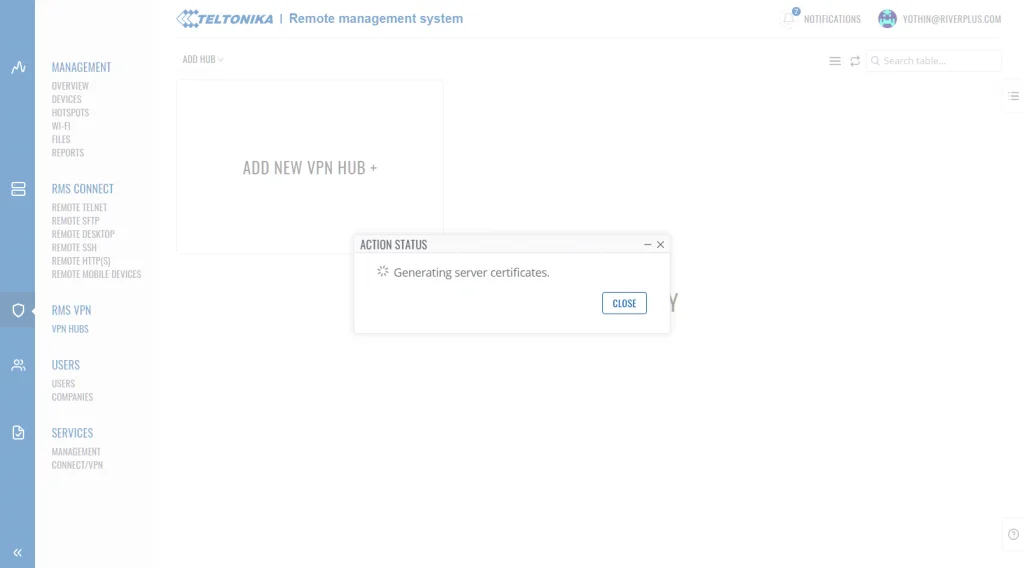Close the Action Status dialog with X
The height and width of the screenshot is (568, 1024).
click(x=660, y=245)
